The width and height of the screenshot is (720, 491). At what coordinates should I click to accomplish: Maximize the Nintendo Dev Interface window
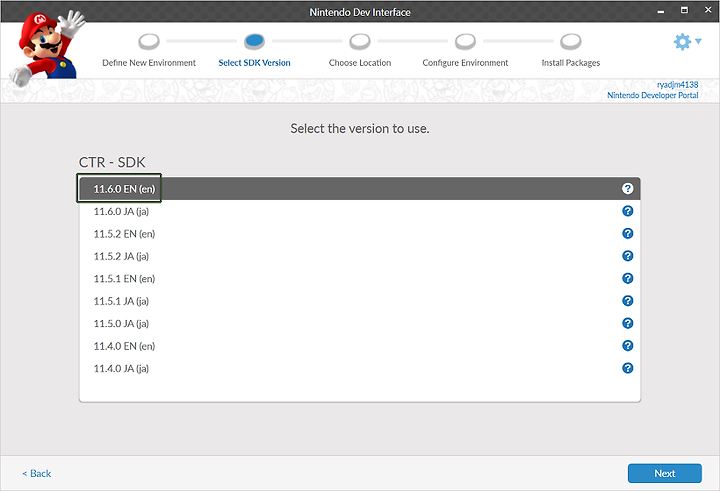click(x=684, y=10)
